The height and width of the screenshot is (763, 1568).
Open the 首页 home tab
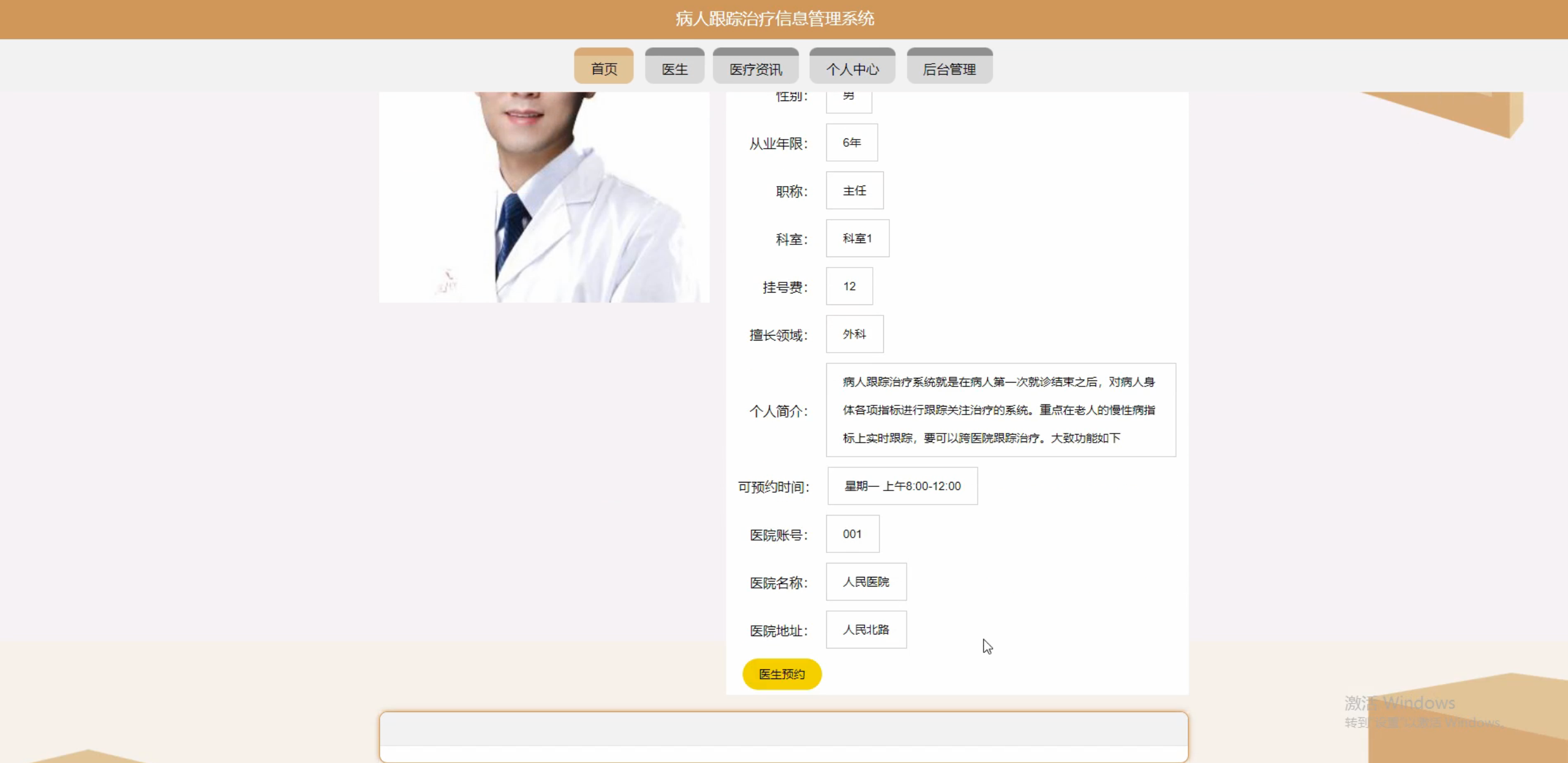click(x=603, y=67)
